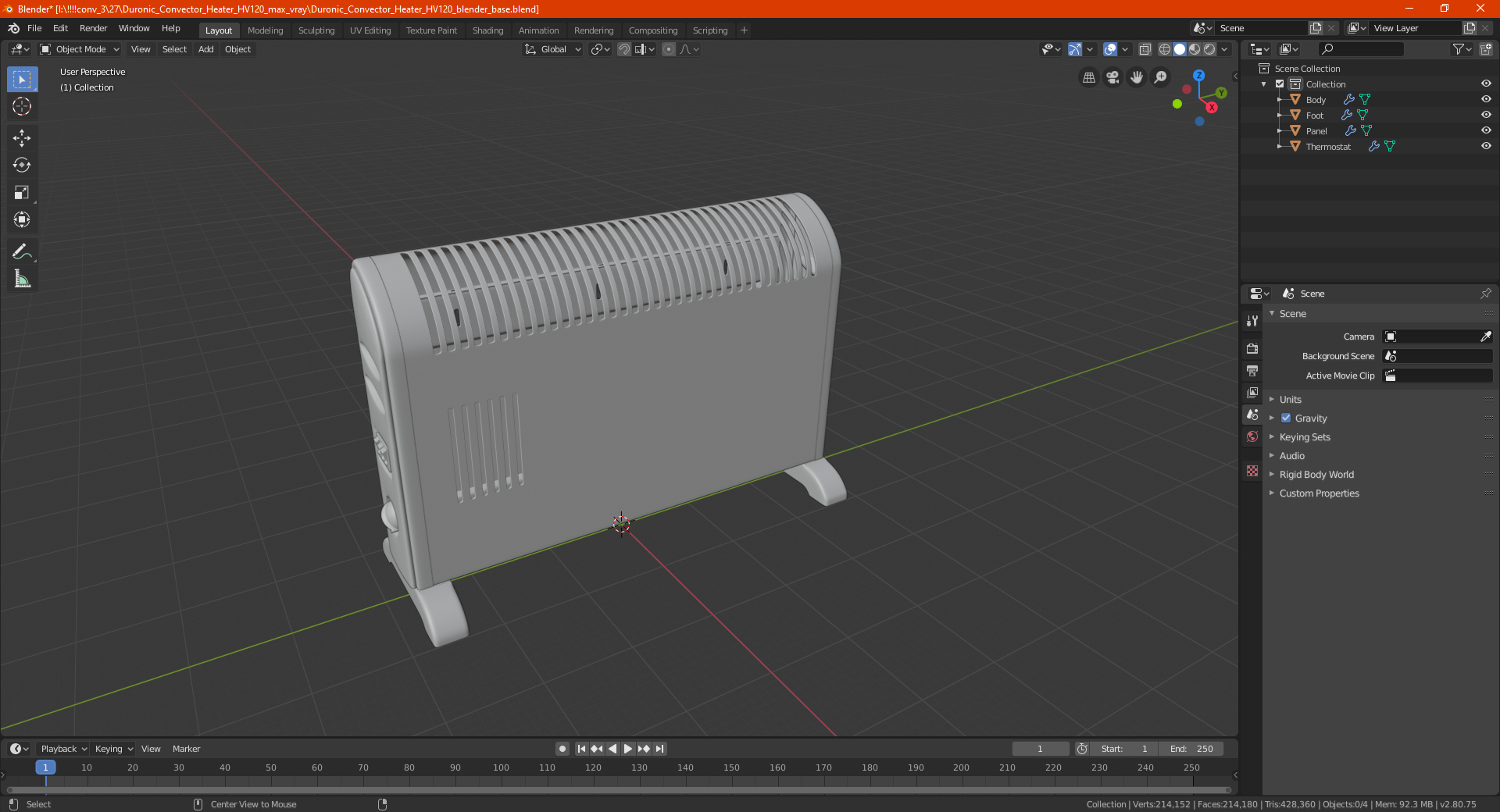This screenshot has height=812, width=1500.
Task: Click the timeline Marker menu
Action: 186,749
